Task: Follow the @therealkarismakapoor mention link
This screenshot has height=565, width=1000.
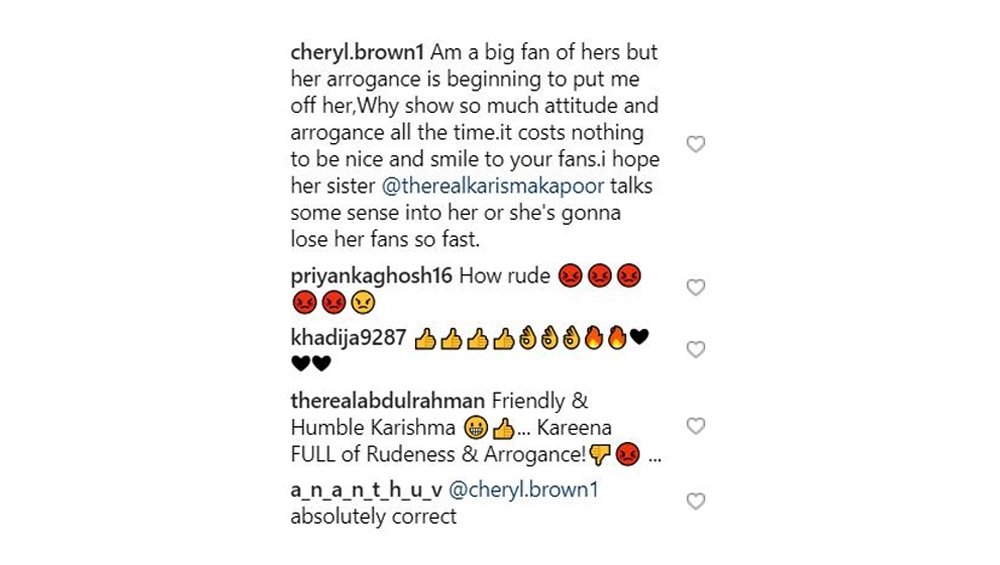Action: pos(492,186)
